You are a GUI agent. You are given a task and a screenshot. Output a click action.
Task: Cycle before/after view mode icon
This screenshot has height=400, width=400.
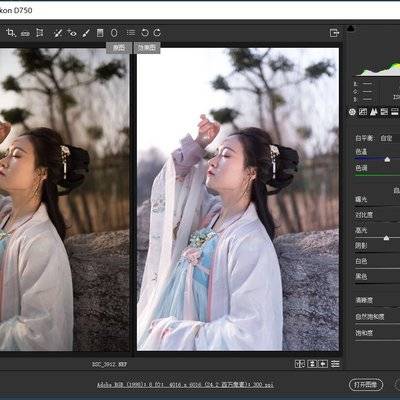(x=300, y=364)
